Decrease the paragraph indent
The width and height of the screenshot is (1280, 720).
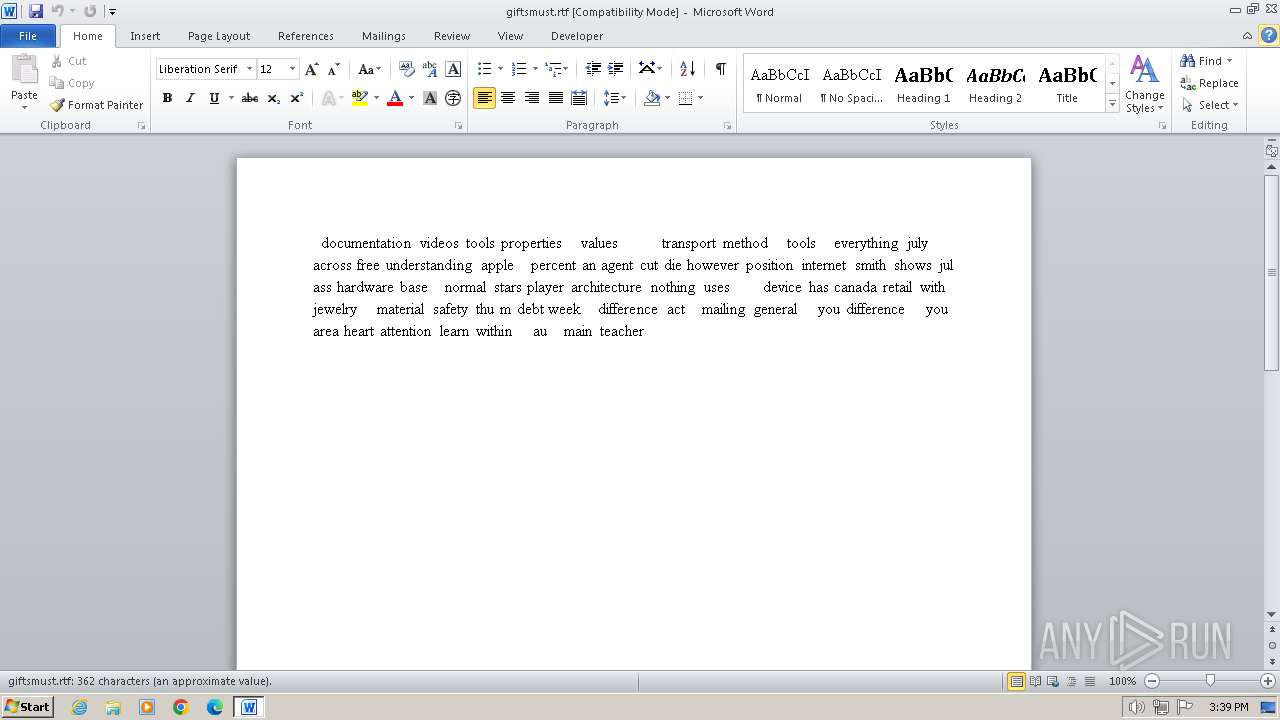click(x=593, y=69)
